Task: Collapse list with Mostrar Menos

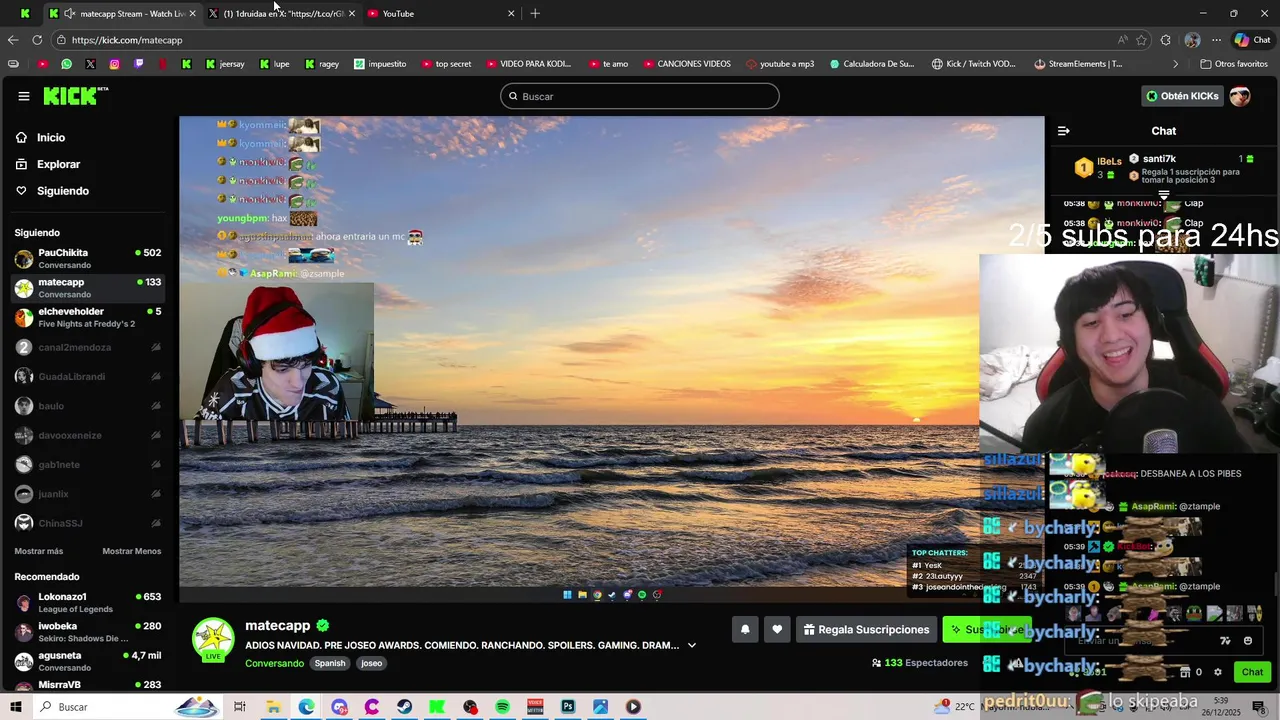Action: pyautogui.click(x=131, y=551)
